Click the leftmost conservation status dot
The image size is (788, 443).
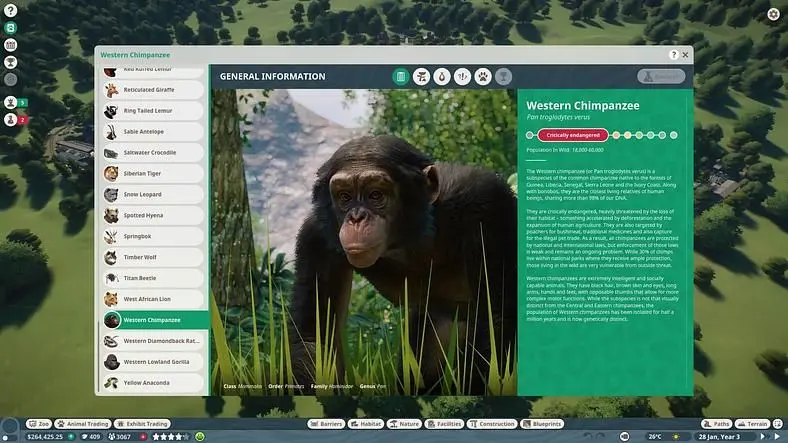coord(530,135)
